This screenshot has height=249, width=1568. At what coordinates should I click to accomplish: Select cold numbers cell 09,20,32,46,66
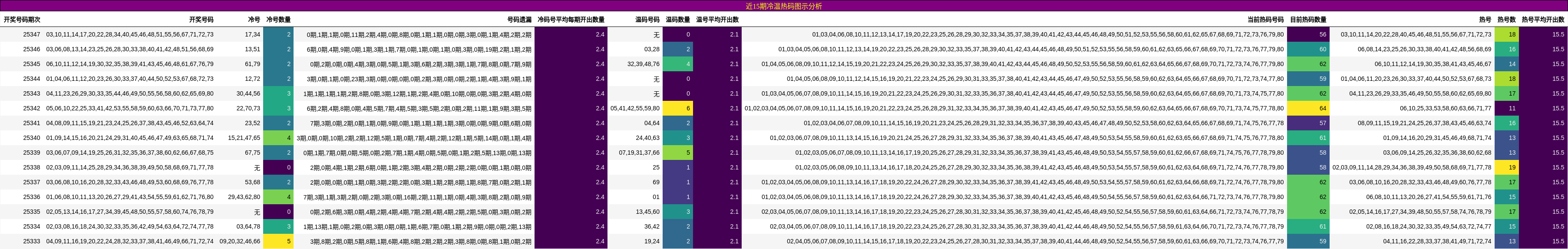pos(240,241)
